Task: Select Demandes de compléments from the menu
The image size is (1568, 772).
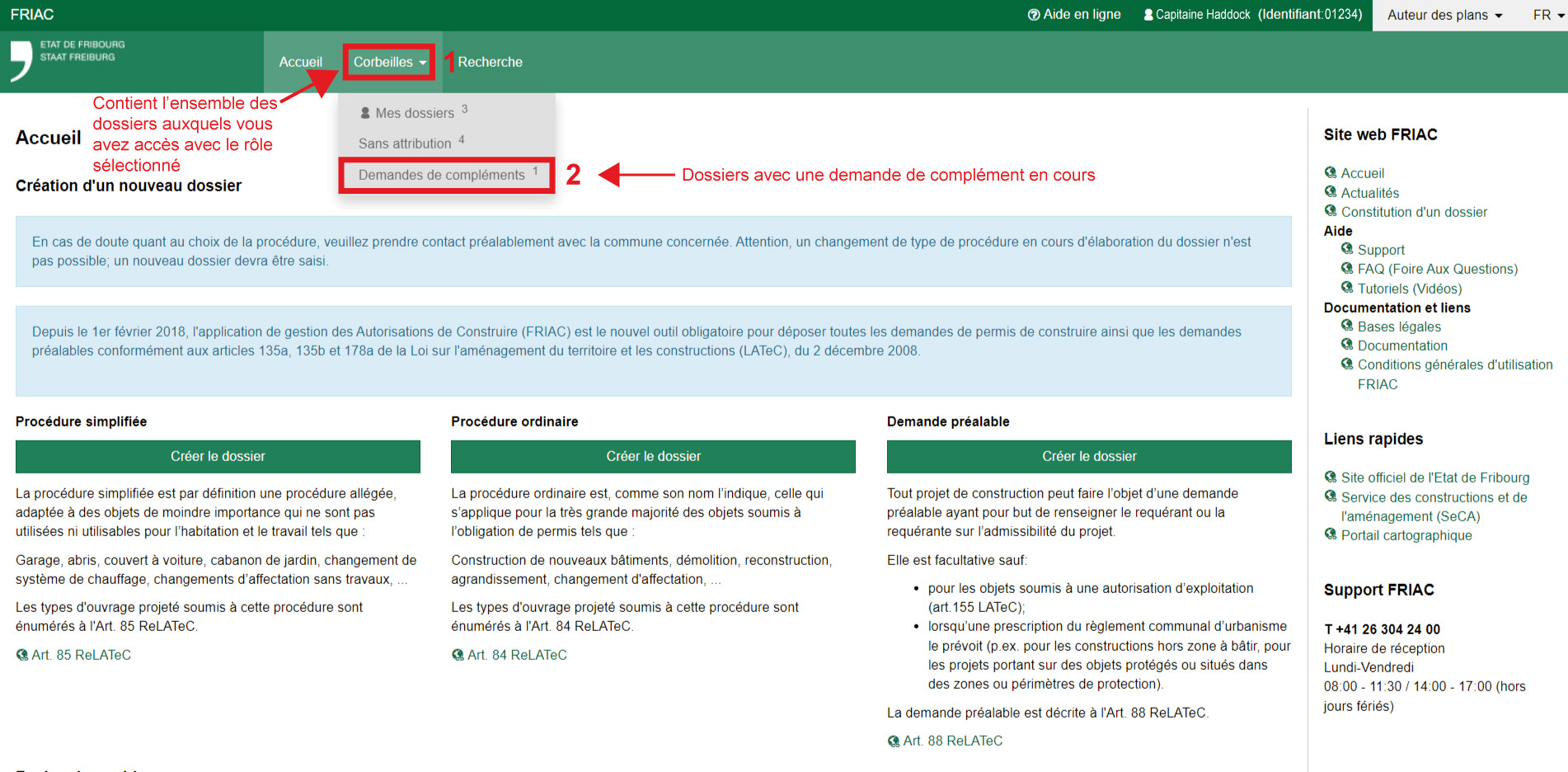Action: click(442, 175)
